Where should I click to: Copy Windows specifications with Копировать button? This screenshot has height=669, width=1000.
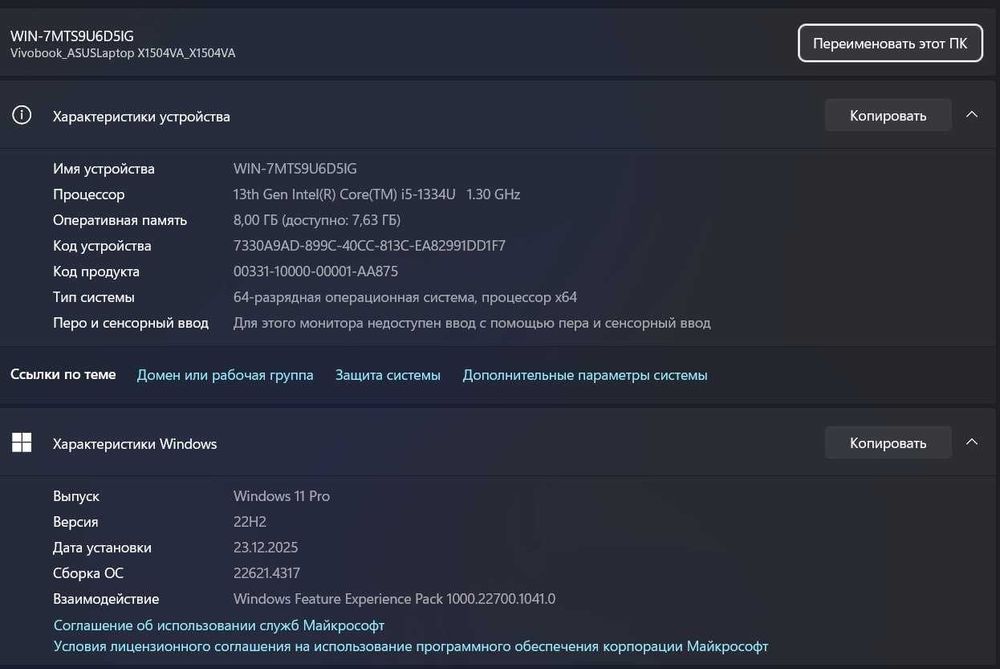click(x=888, y=443)
